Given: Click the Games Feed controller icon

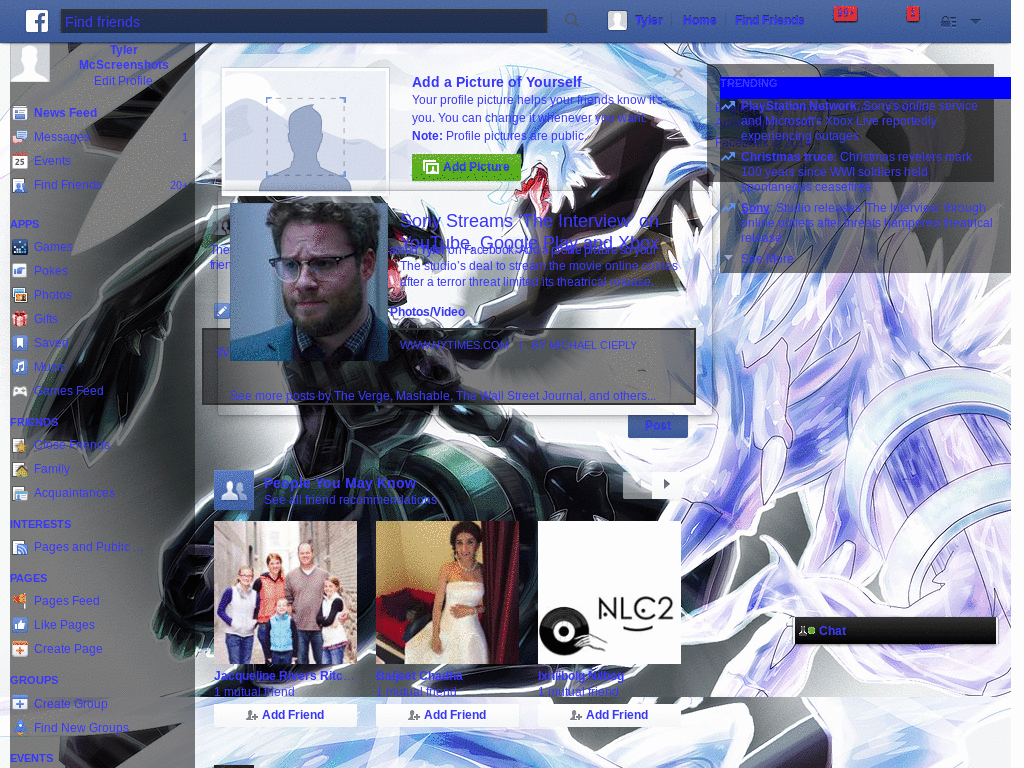Looking at the screenshot, I should click(x=20, y=391).
